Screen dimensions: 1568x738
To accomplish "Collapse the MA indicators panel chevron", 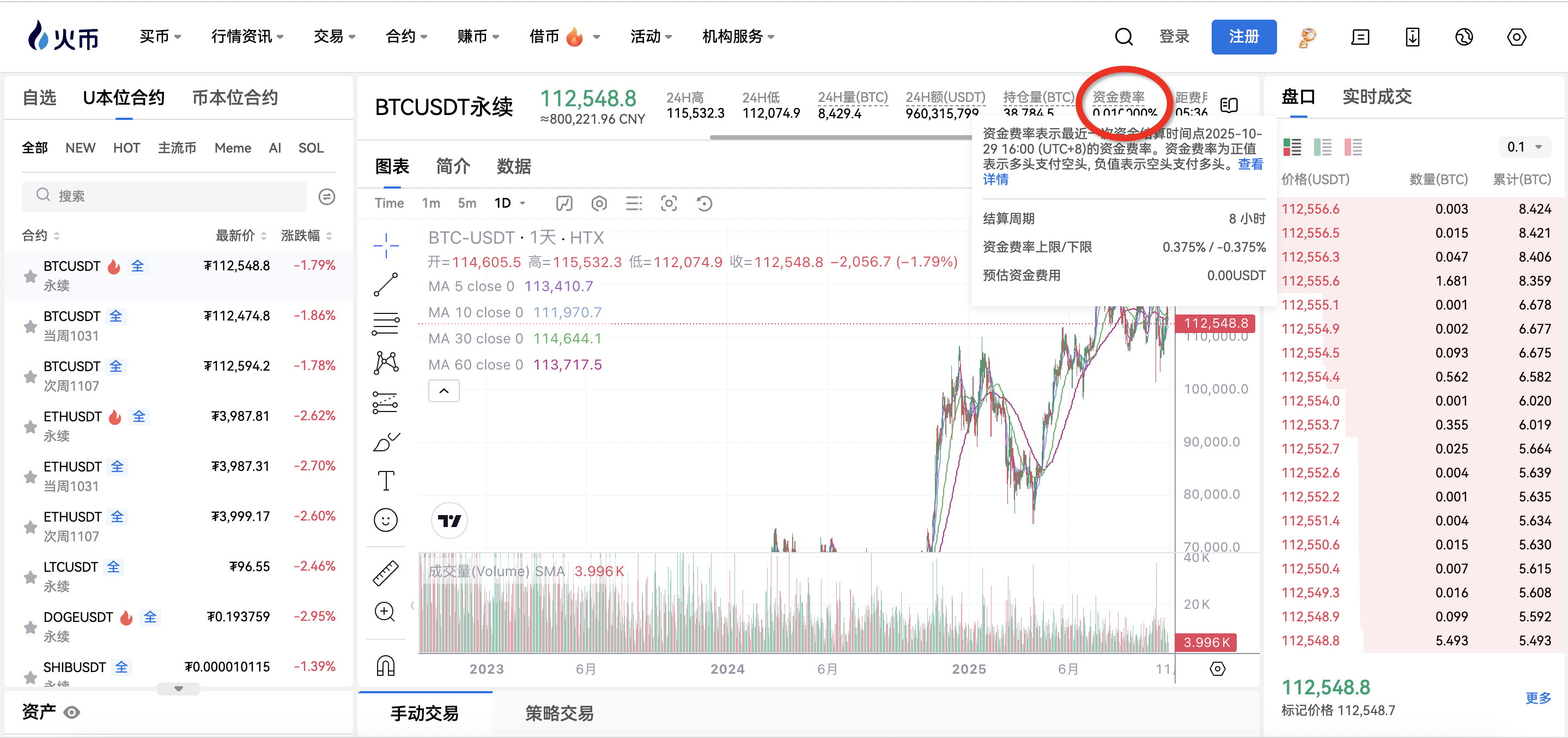I will pos(443,390).
